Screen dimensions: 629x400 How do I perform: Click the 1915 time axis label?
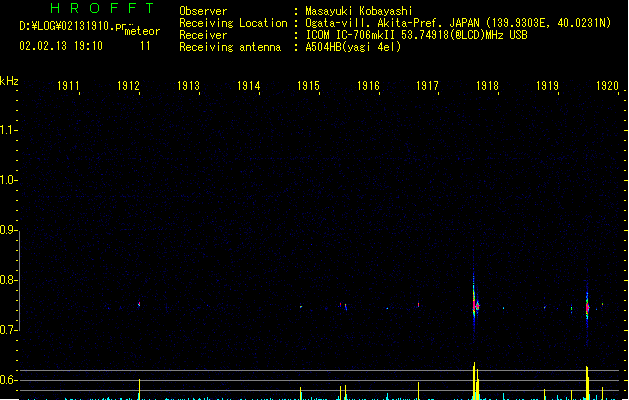pyautogui.click(x=308, y=86)
